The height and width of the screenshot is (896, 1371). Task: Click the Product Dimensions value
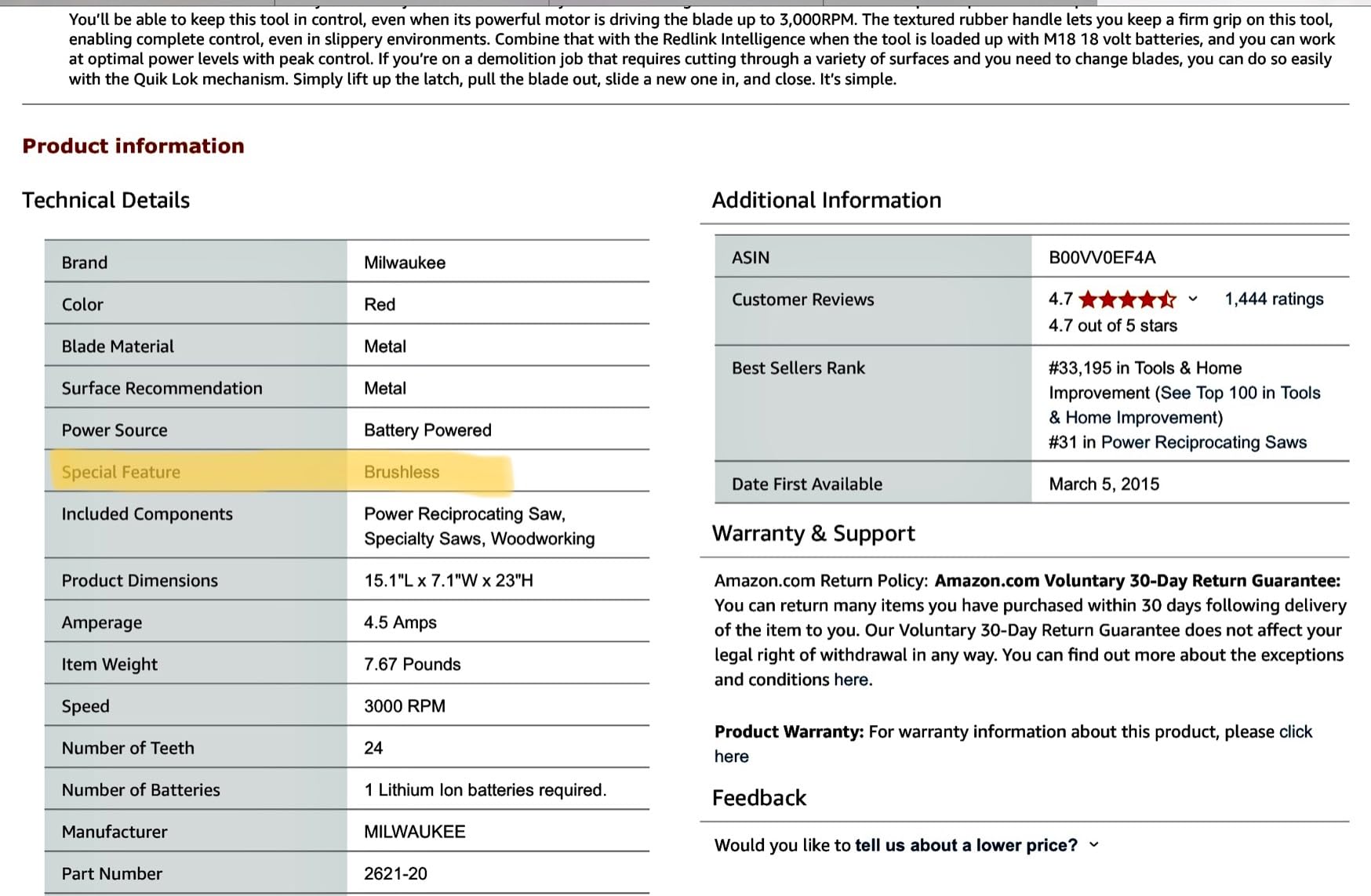[x=449, y=580]
